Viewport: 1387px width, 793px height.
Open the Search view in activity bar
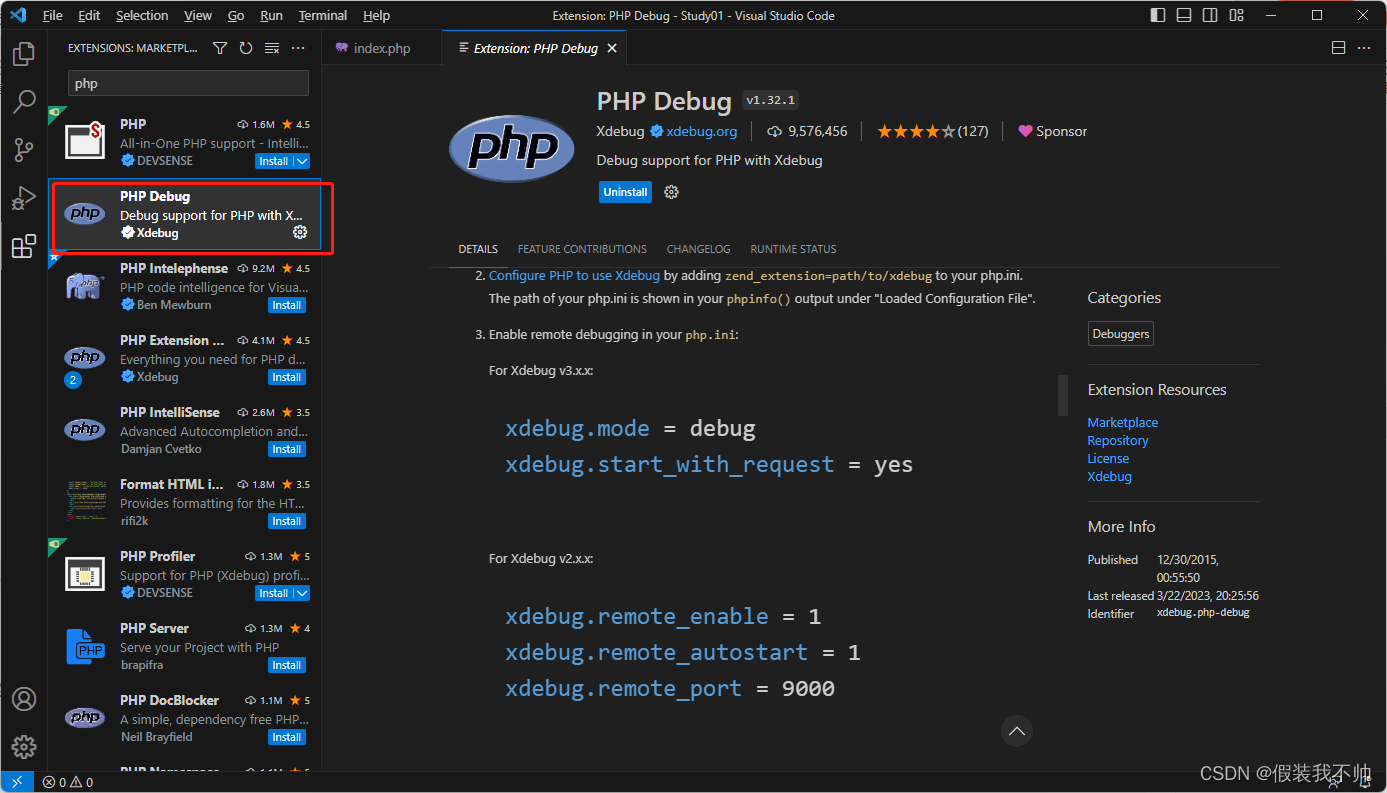tap(24, 102)
